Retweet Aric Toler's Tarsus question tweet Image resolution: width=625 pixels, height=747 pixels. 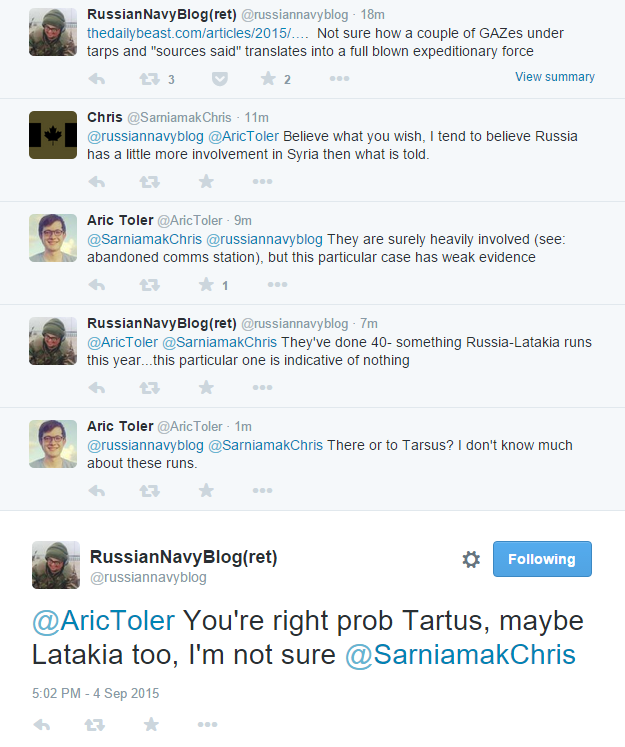150,490
